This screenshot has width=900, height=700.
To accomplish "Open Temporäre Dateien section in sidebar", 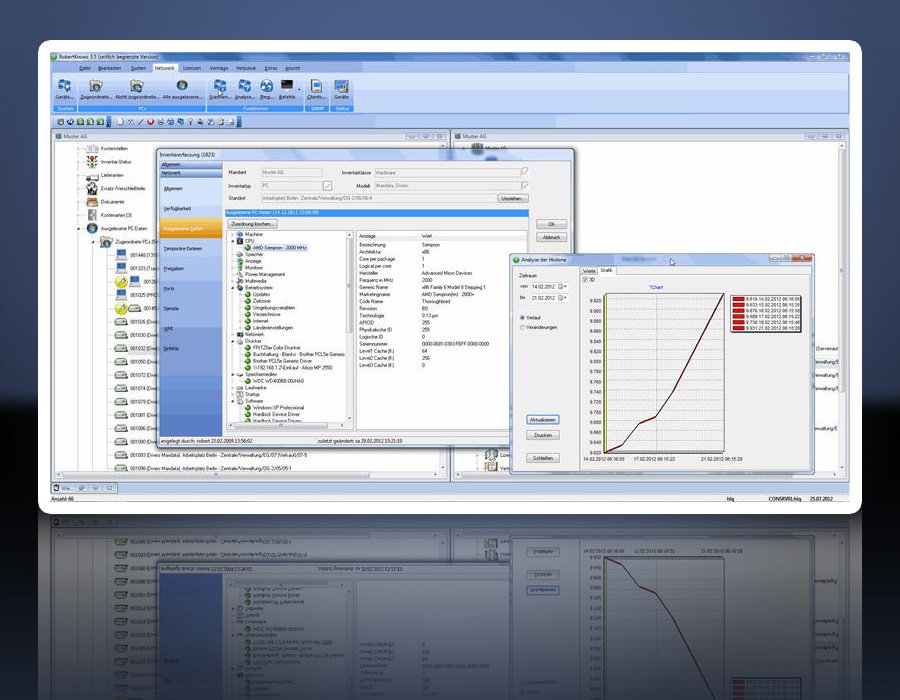I will tap(191, 248).
